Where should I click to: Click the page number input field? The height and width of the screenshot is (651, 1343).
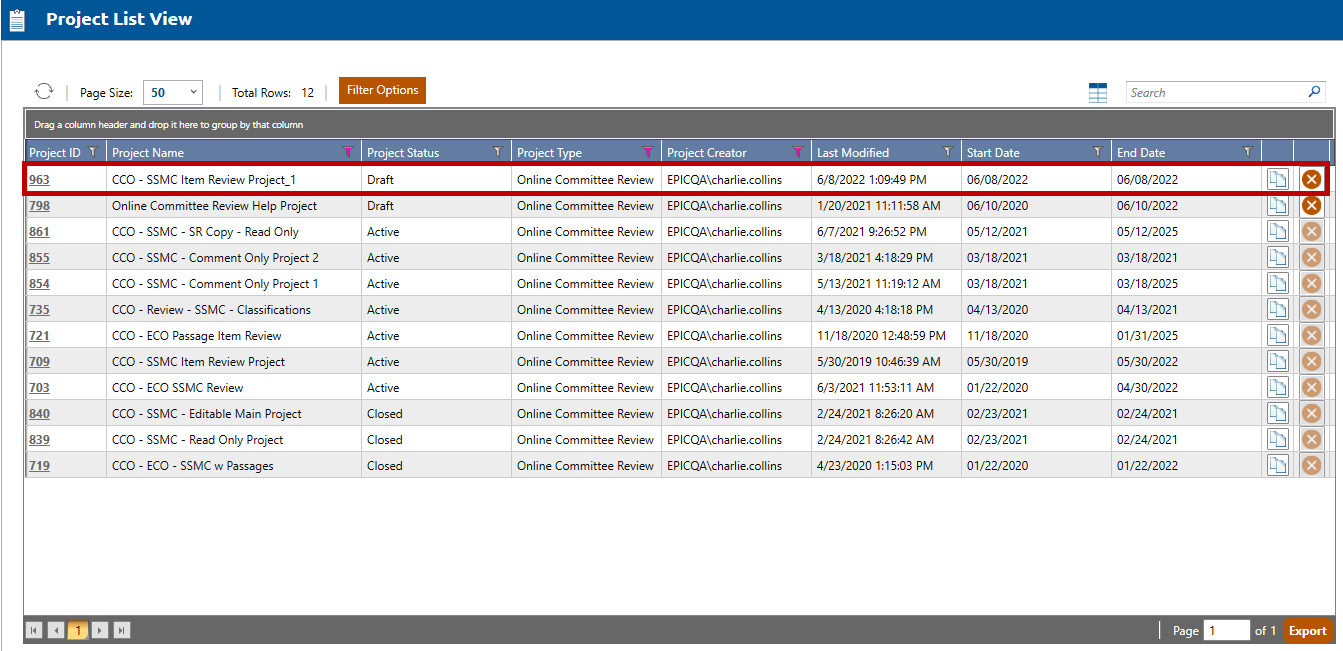pos(1226,631)
